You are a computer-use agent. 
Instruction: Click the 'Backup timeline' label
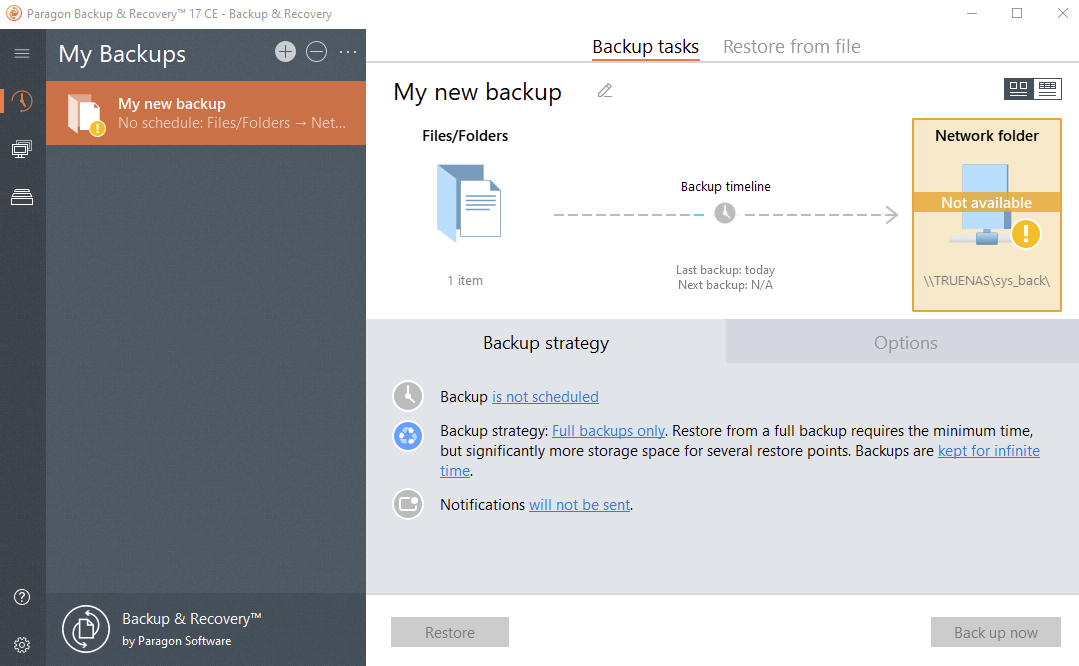[725, 186]
